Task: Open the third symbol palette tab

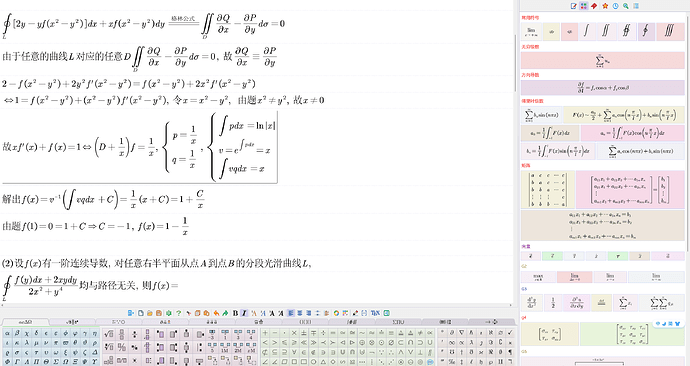Action: [119, 322]
